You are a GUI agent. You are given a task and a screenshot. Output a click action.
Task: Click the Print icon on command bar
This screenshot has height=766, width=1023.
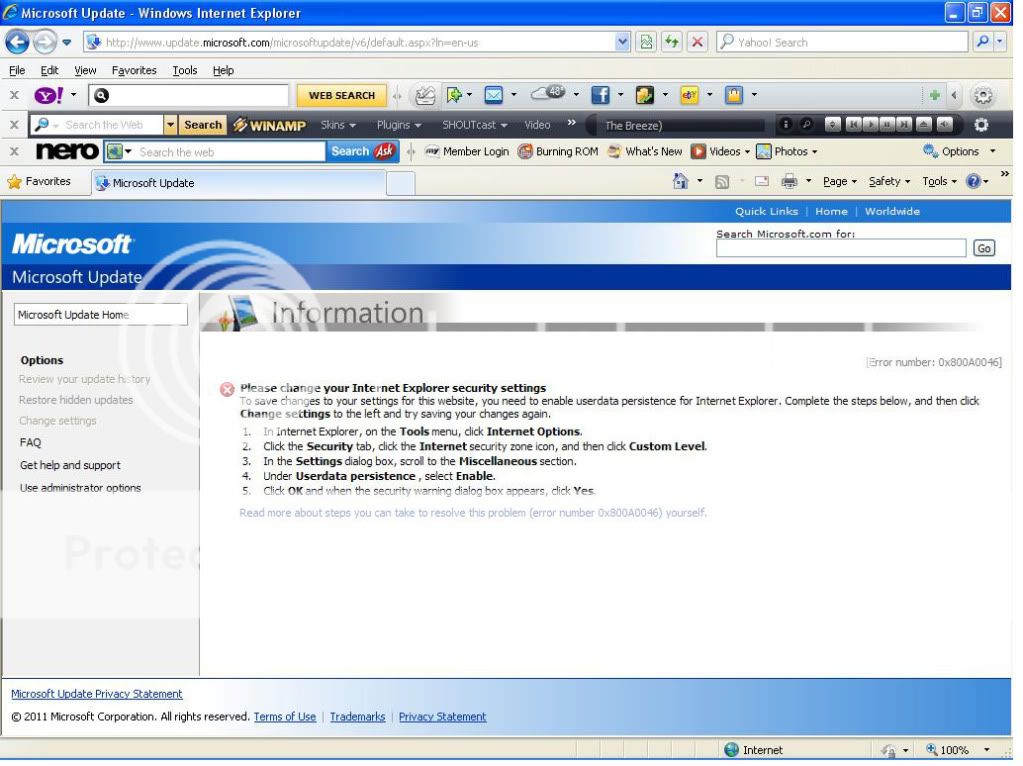point(789,181)
